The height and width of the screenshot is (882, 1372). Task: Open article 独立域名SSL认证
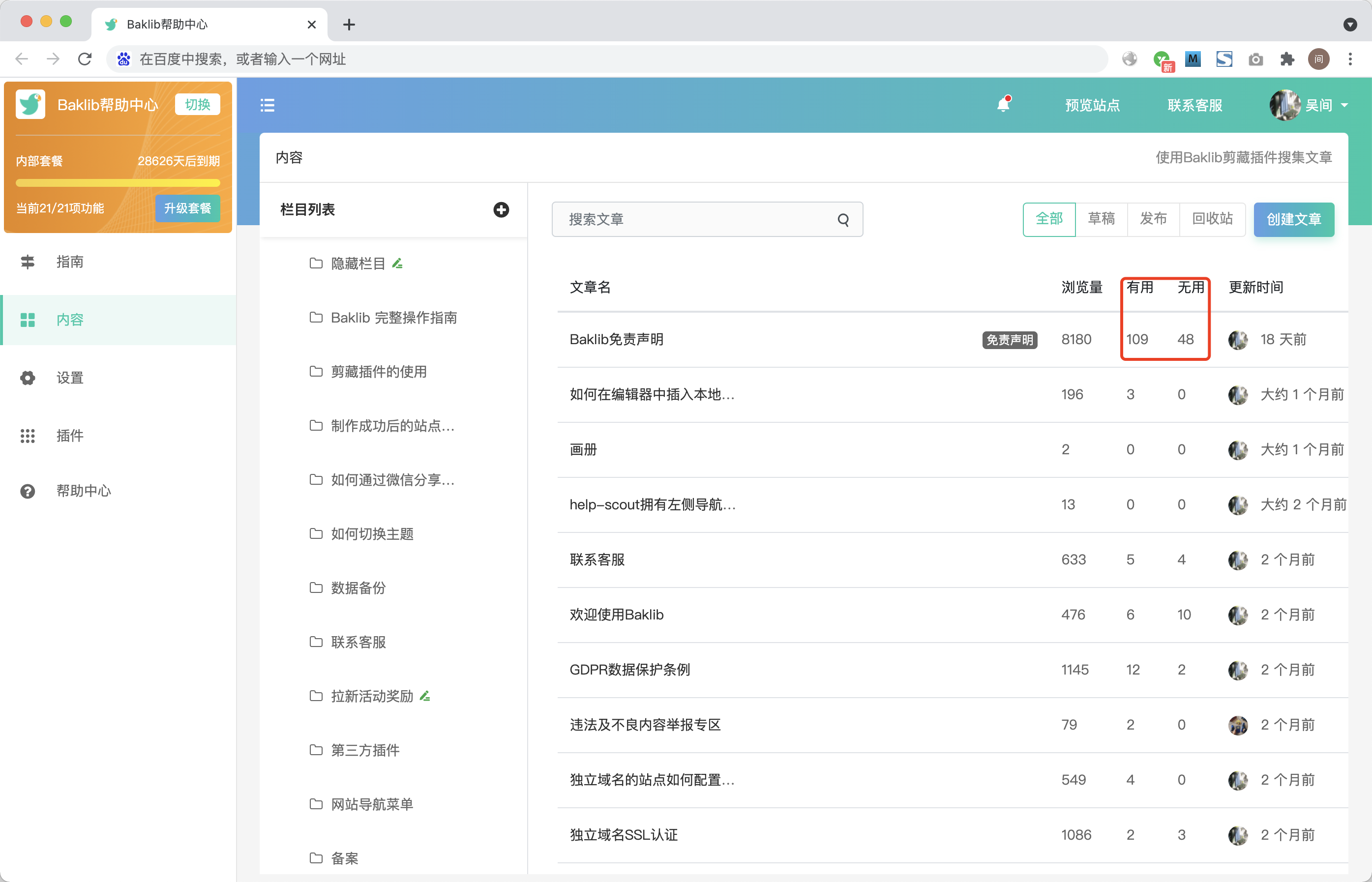pyautogui.click(x=623, y=836)
